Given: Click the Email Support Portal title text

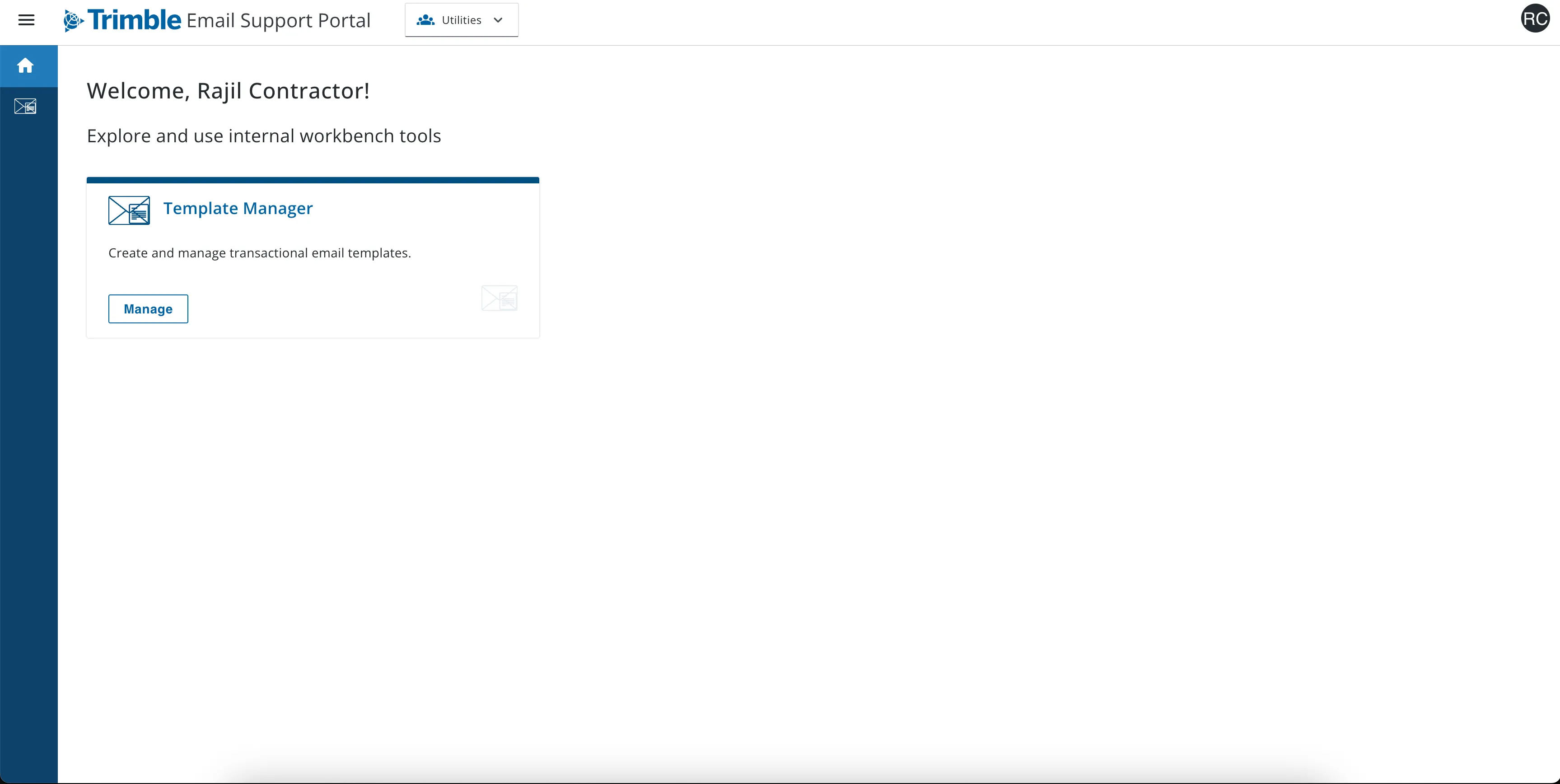Looking at the screenshot, I should point(279,21).
